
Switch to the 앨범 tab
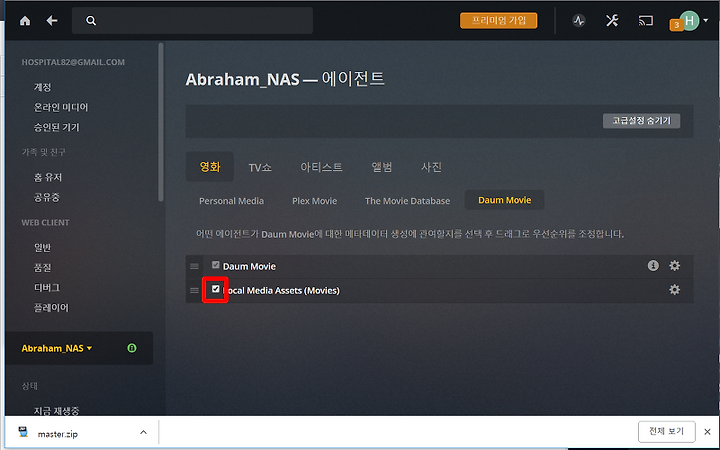coord(382,167)
